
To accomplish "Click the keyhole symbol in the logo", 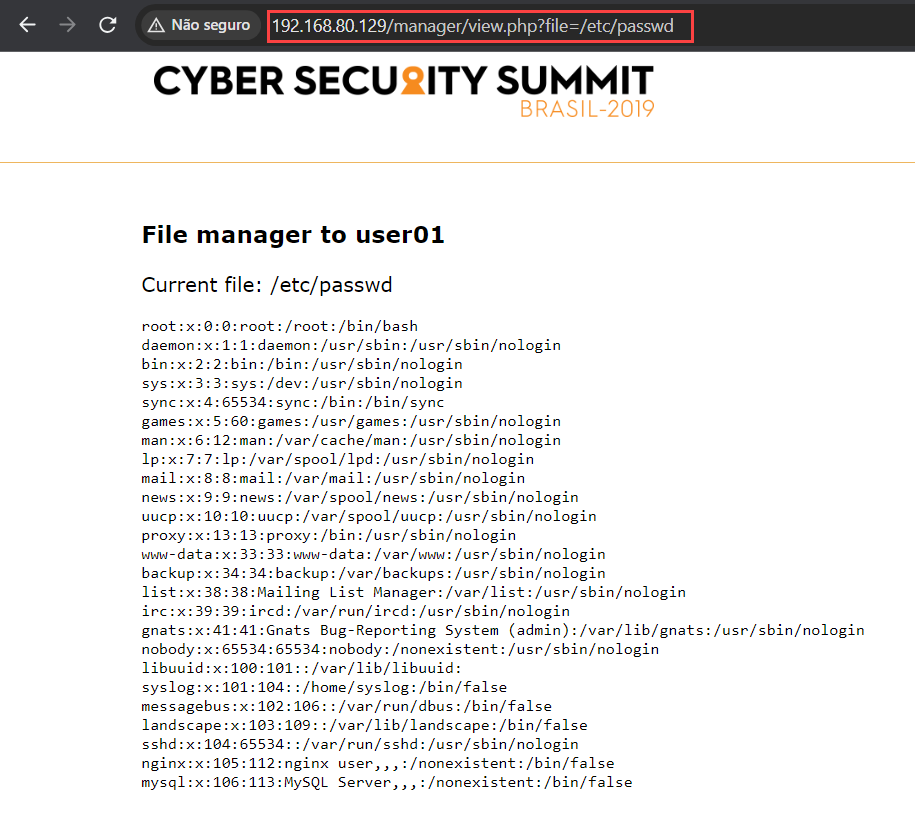I will pyautogui.click(x=413, y=82).
